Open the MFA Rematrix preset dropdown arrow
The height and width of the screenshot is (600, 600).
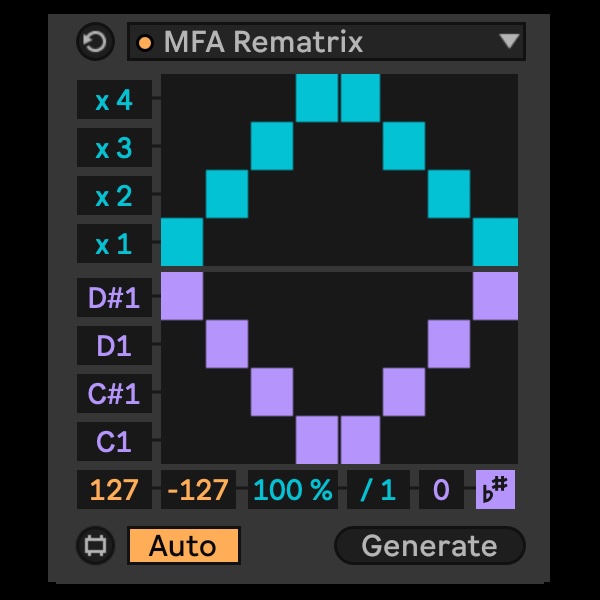click(x=510, y=42)
